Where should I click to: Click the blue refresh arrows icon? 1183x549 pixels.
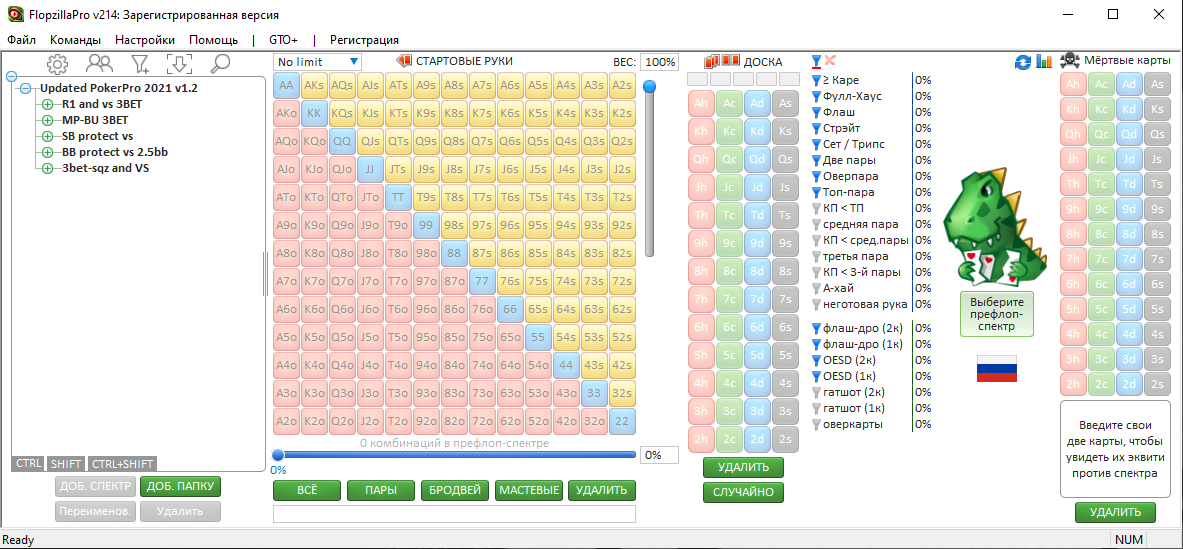[1024, 62]
